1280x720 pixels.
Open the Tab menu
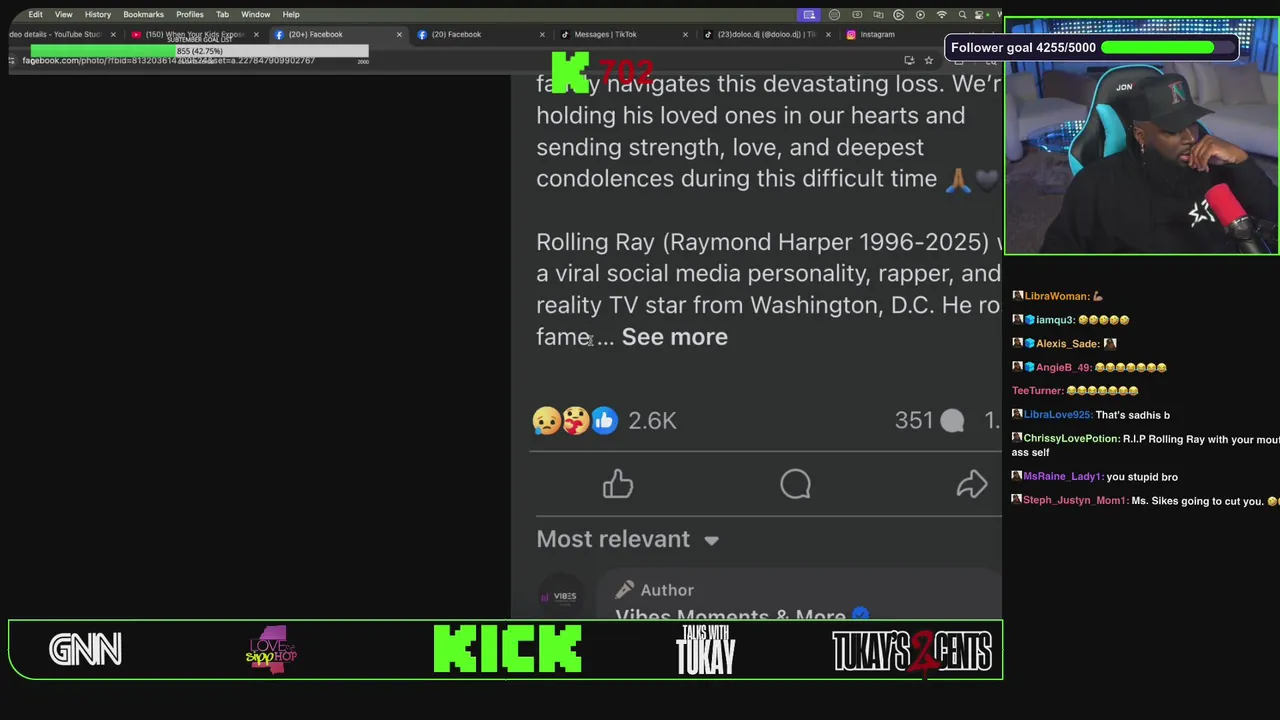(222, 14)
